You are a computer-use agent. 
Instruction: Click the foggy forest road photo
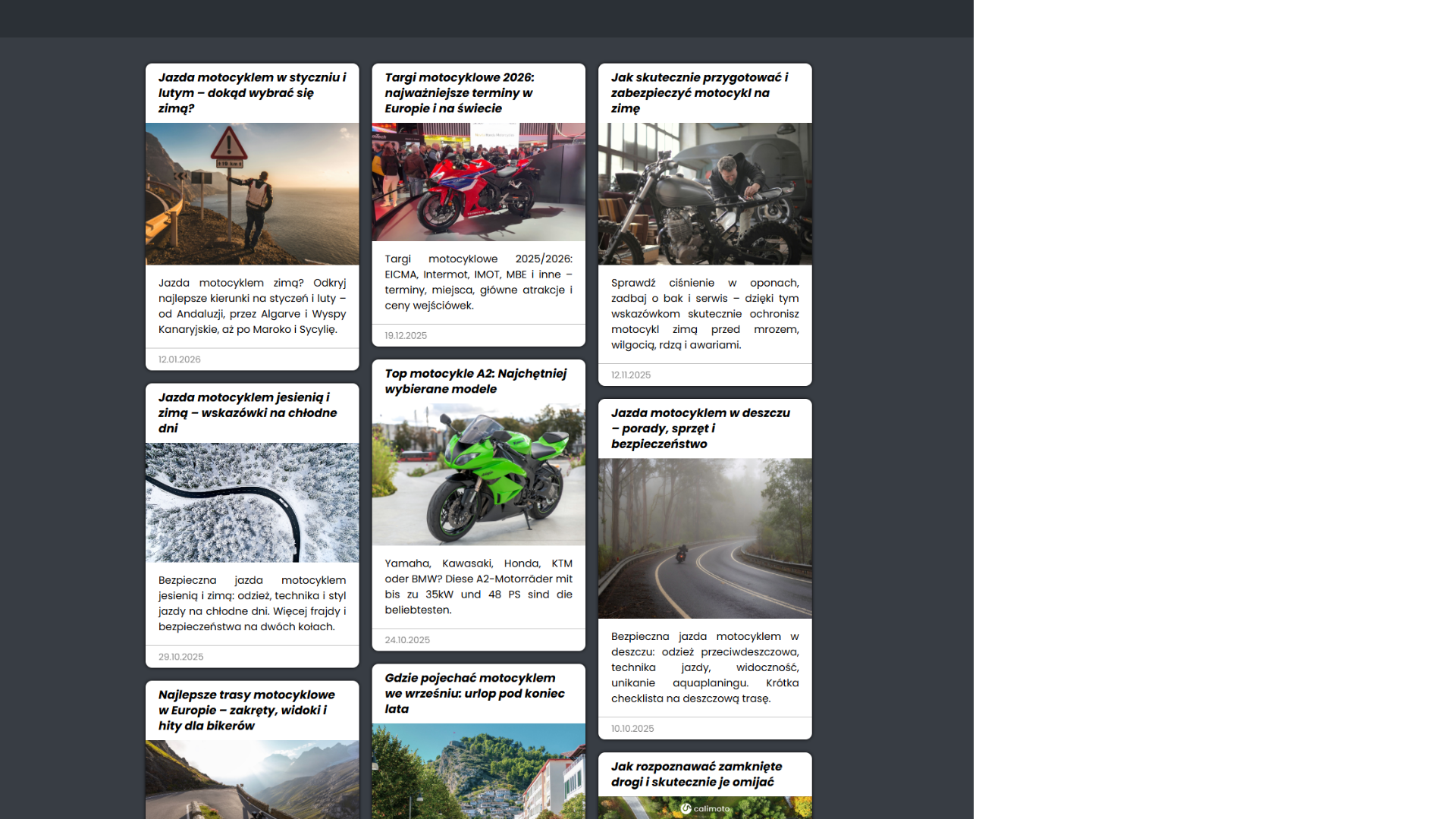pos(704,538)
